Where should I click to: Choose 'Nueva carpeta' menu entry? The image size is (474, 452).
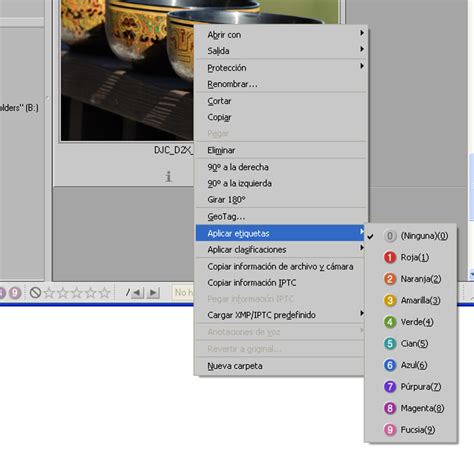click(281, 366)
